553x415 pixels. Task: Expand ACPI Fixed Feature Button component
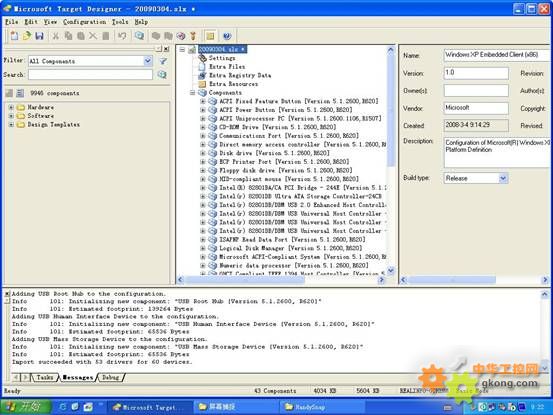point(203,101)
